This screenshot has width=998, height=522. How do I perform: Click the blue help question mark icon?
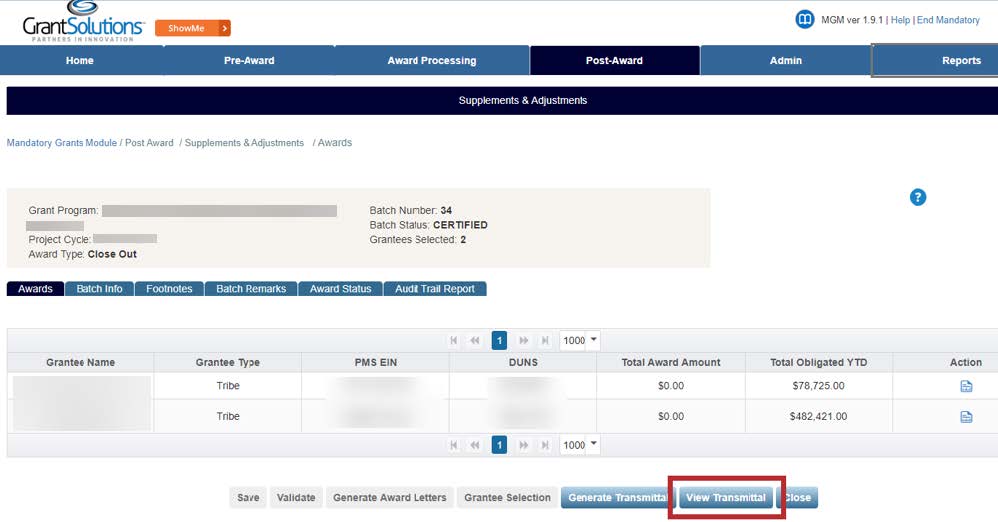917,197
